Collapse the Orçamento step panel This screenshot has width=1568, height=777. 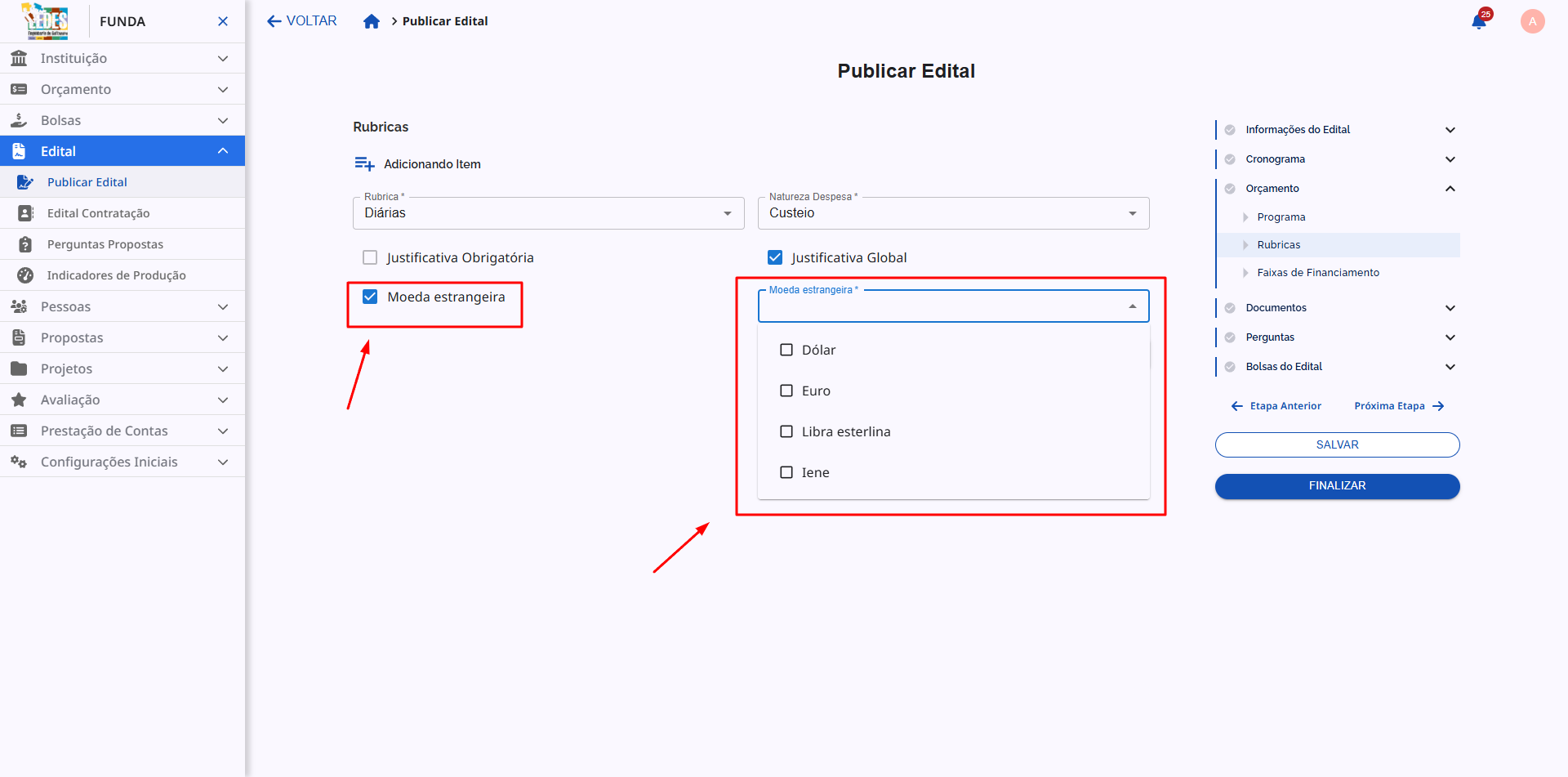click(1450, 189)
